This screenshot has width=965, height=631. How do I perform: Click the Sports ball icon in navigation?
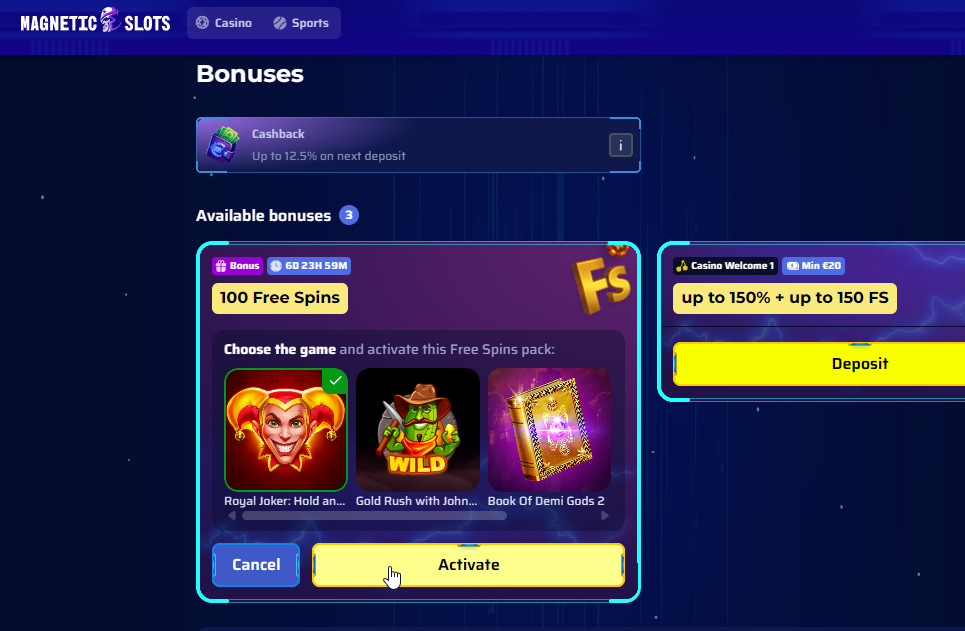point(279,23)
